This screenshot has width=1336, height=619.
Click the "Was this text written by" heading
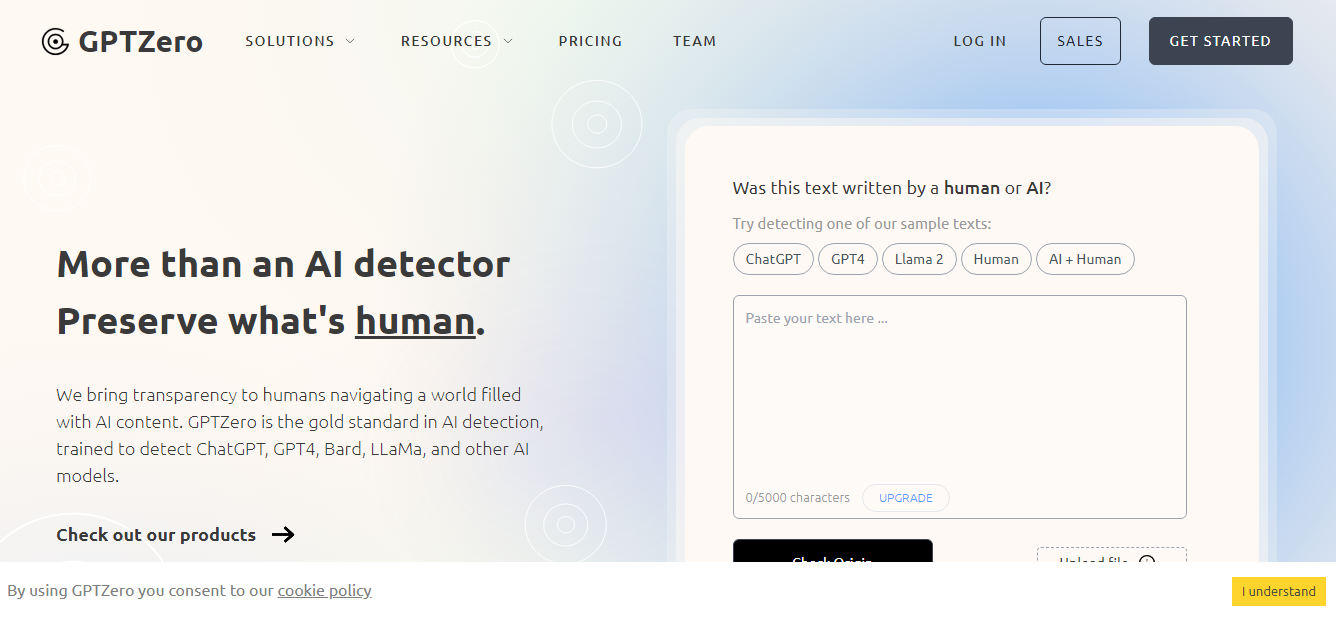(892, 188)
